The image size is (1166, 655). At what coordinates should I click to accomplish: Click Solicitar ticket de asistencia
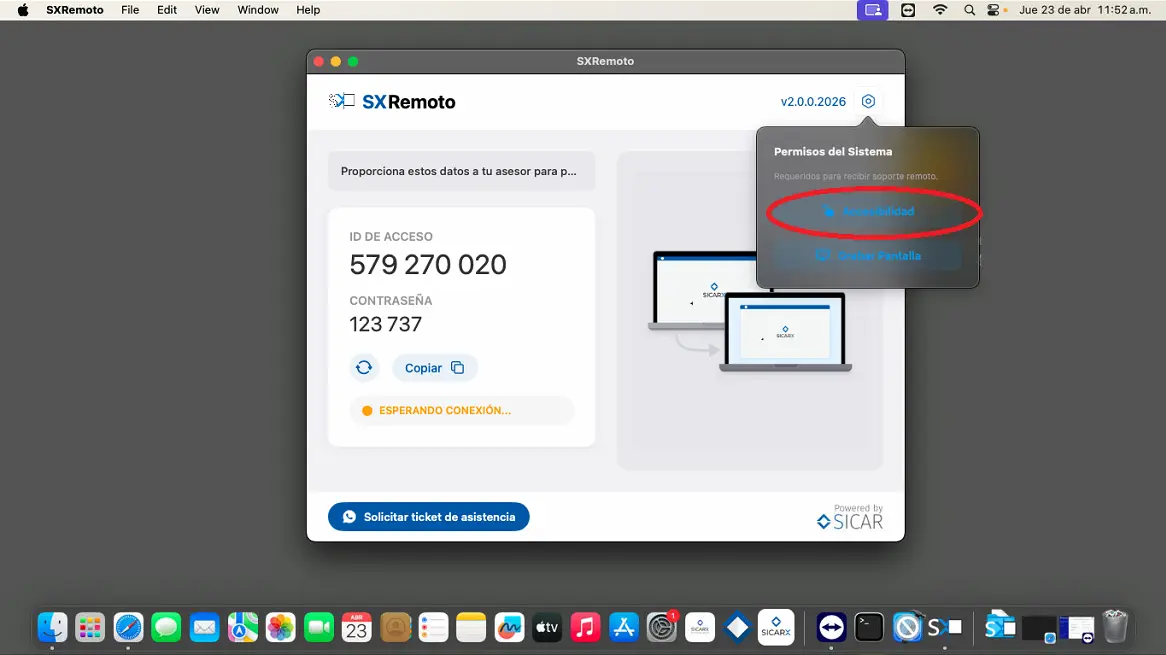pos(428,517)
